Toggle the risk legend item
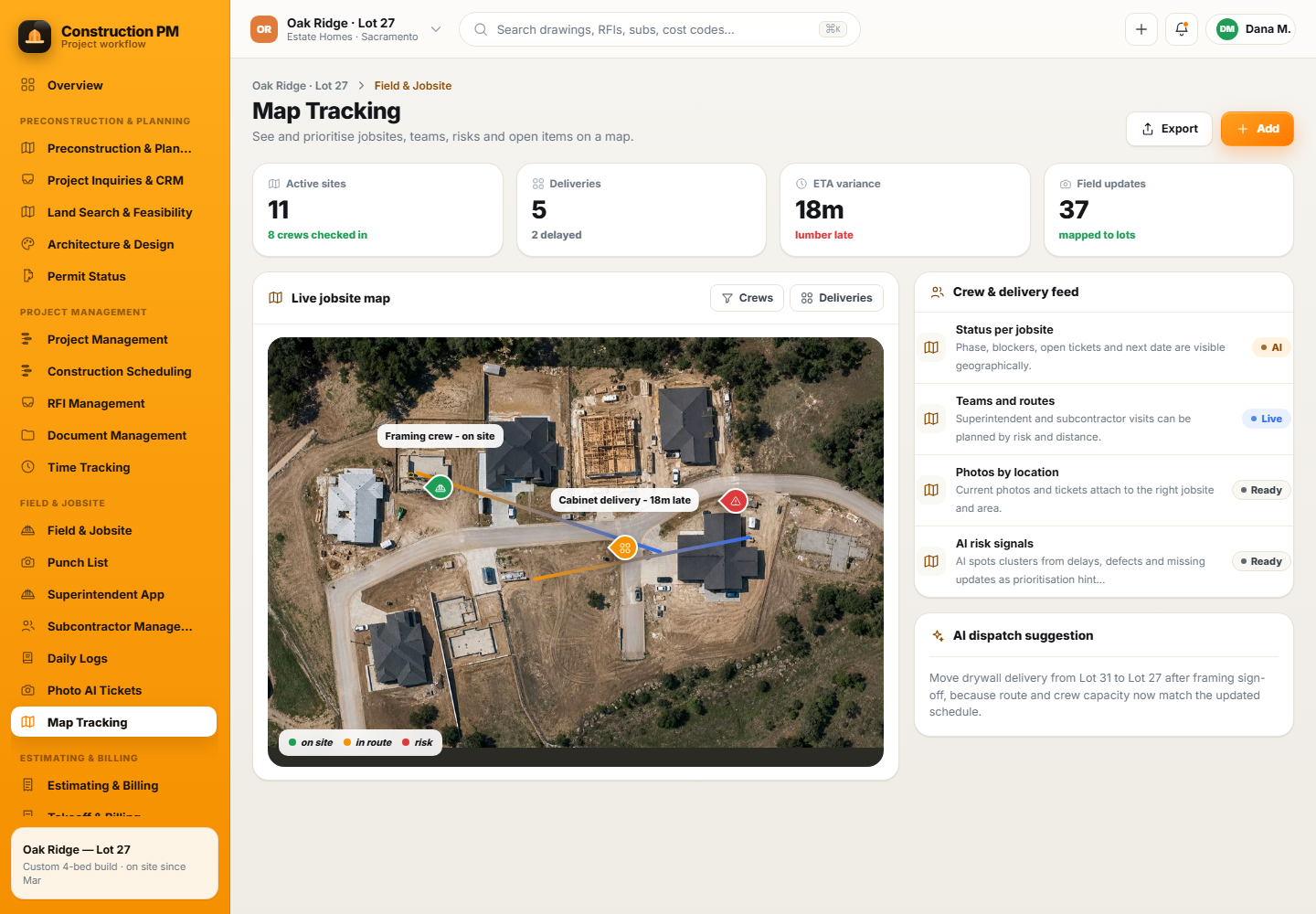 pyautogui.click(x=418, y=742)
